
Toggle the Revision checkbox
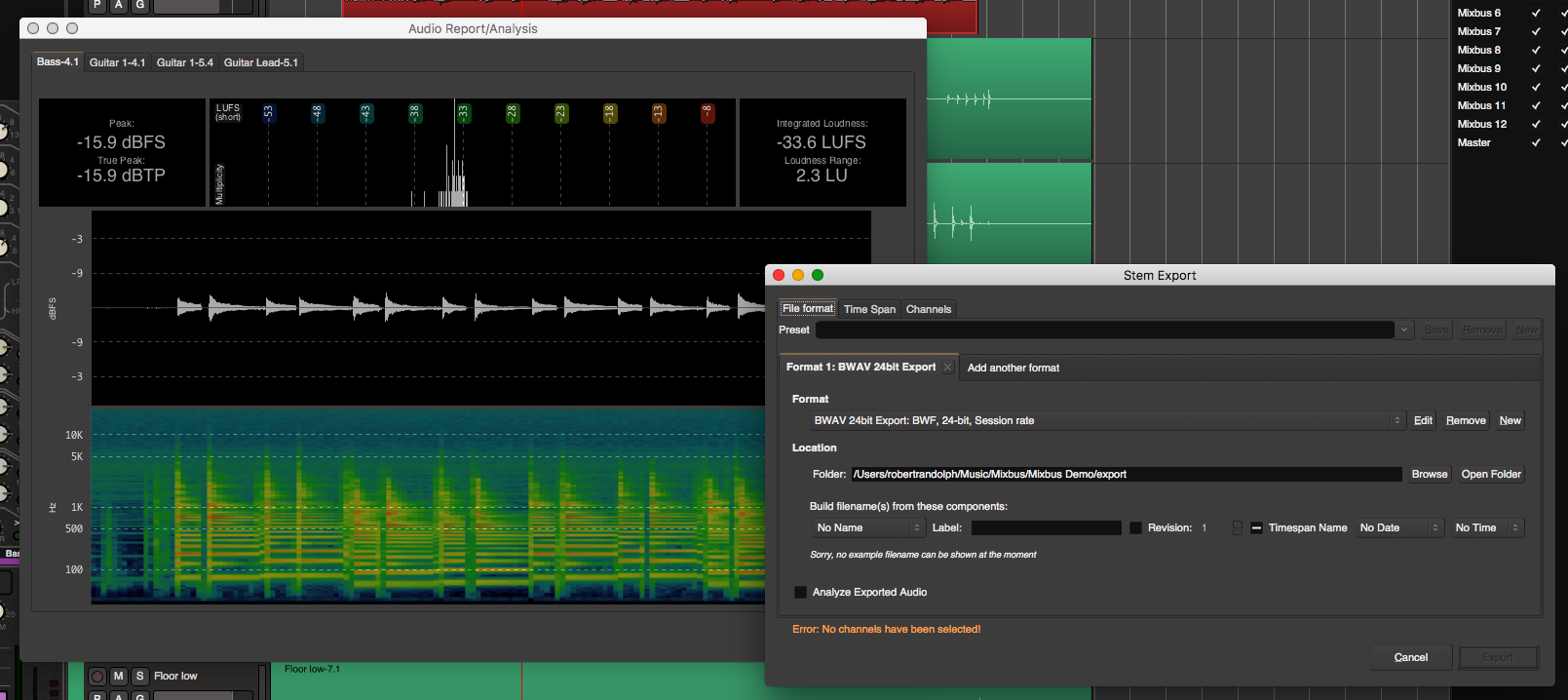pyautogui.click(x=1135, y=527)
